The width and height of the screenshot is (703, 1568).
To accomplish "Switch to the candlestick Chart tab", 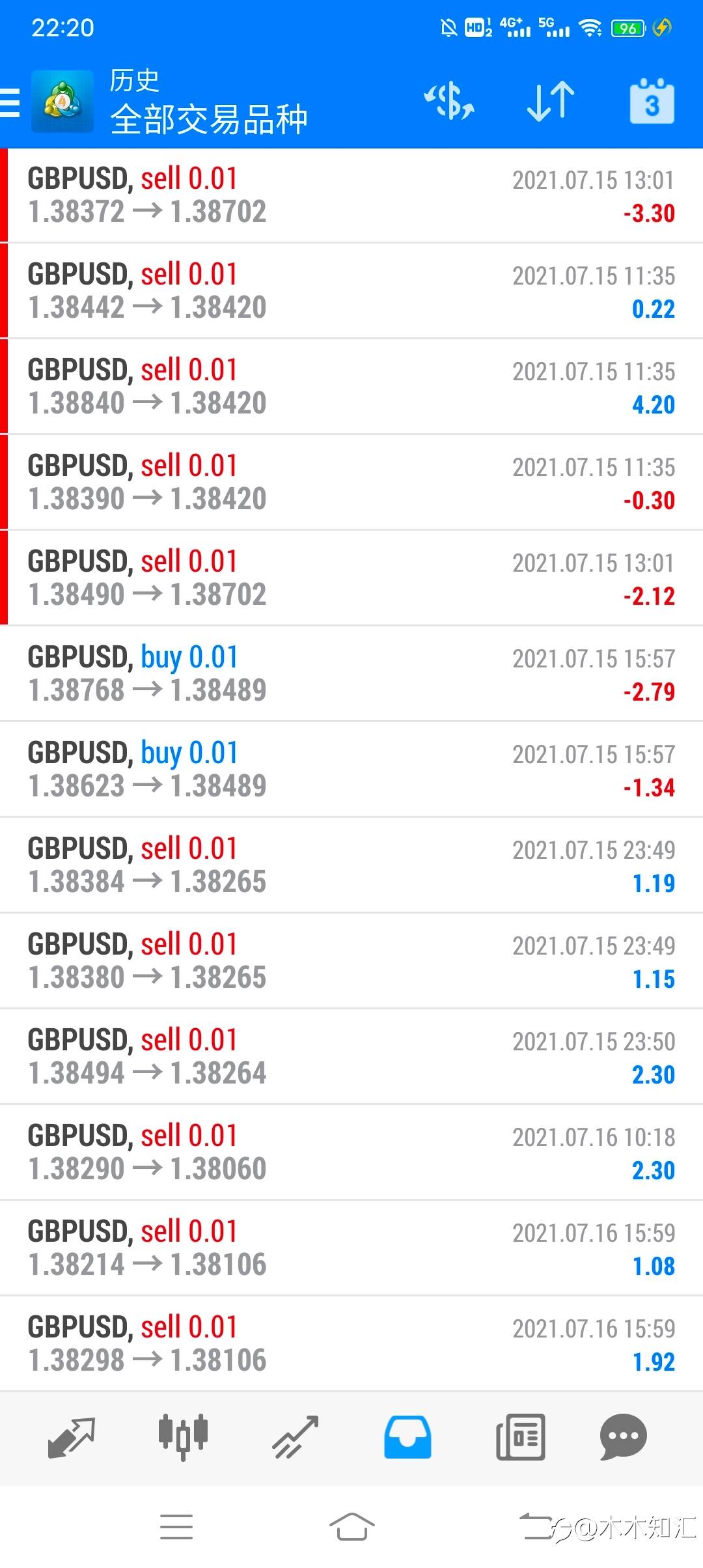I will (x=183, y=1436).
